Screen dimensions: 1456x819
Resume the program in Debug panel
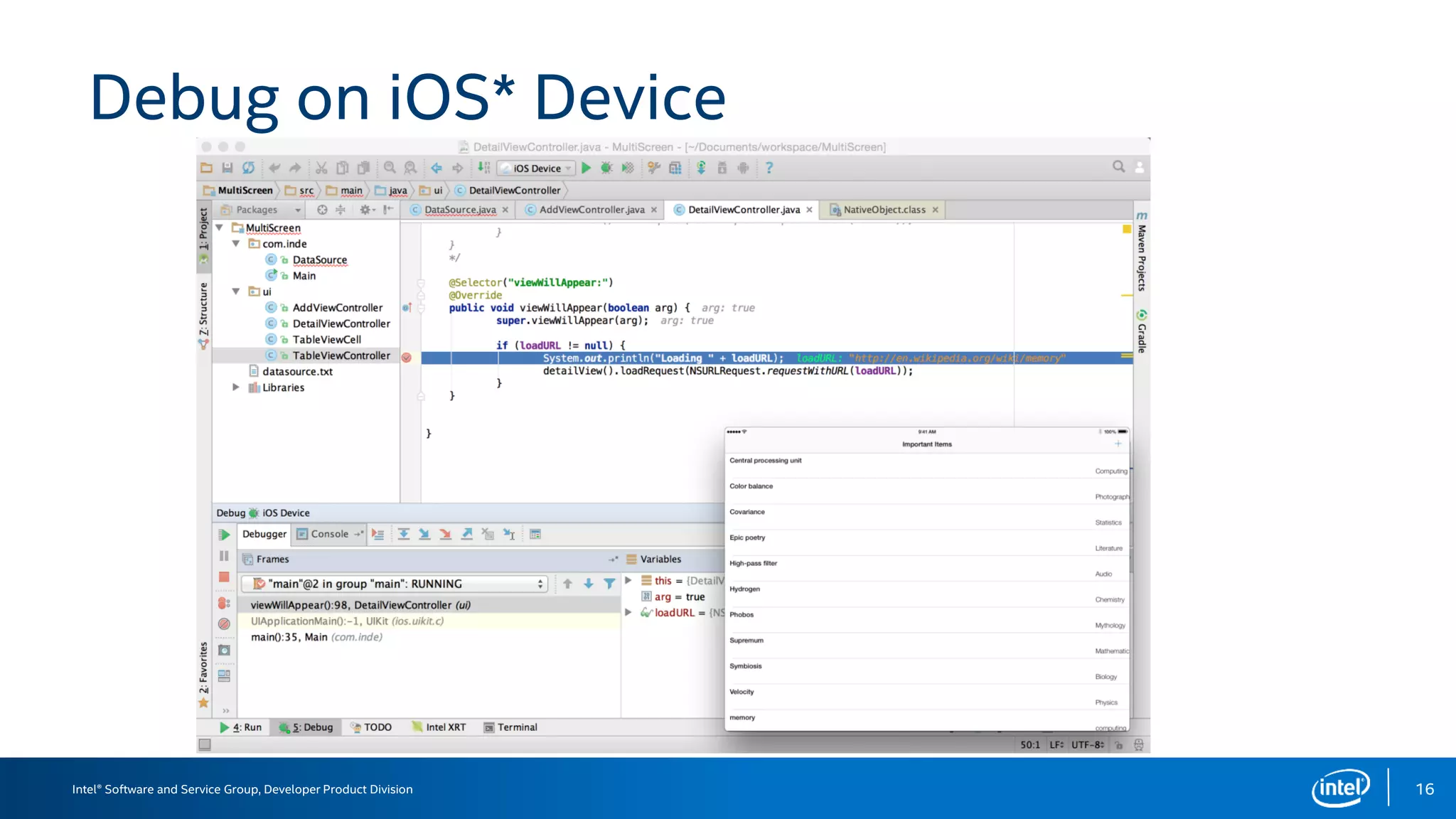pos(224,535)
